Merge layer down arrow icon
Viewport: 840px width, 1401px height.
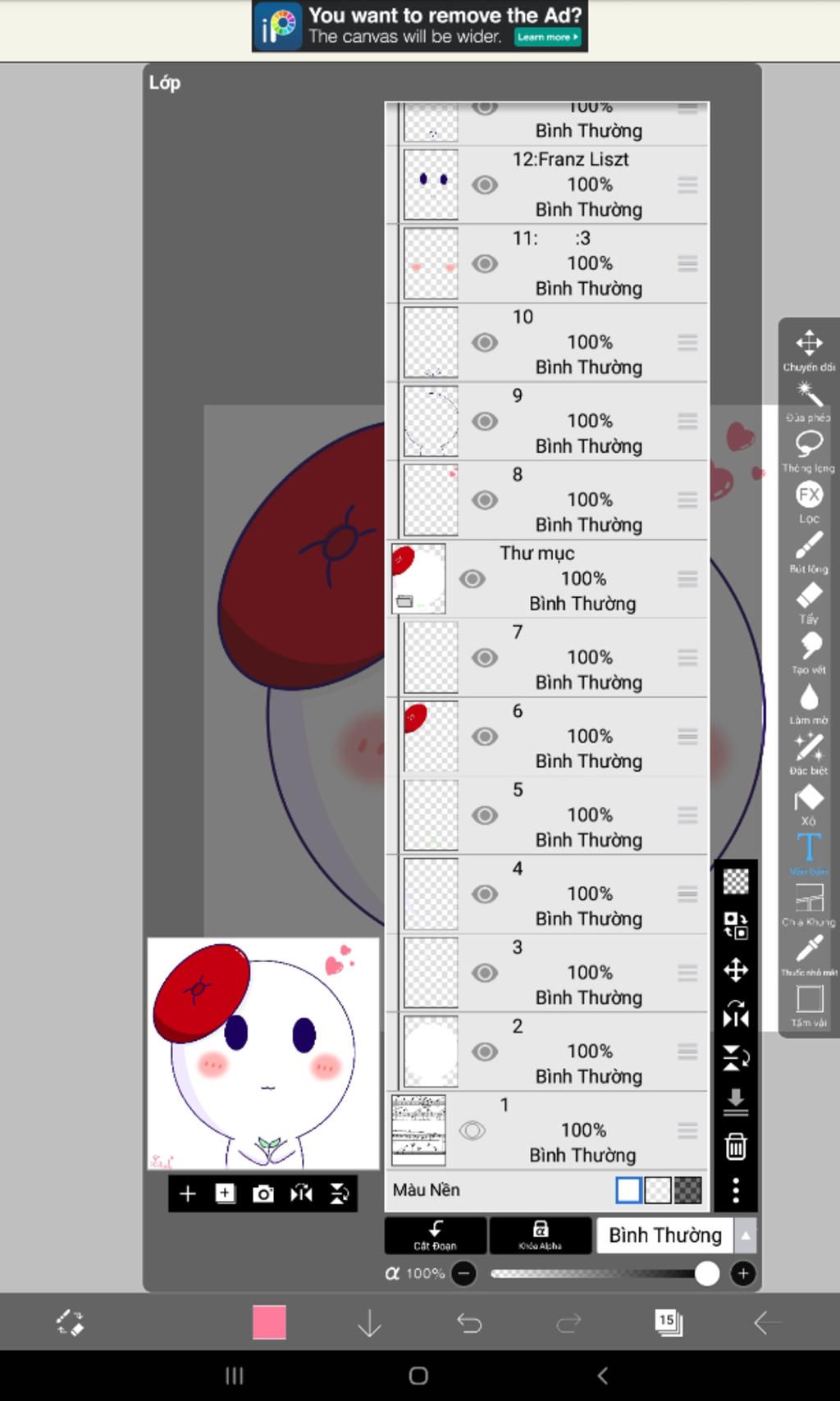[x=736, y=1102]
